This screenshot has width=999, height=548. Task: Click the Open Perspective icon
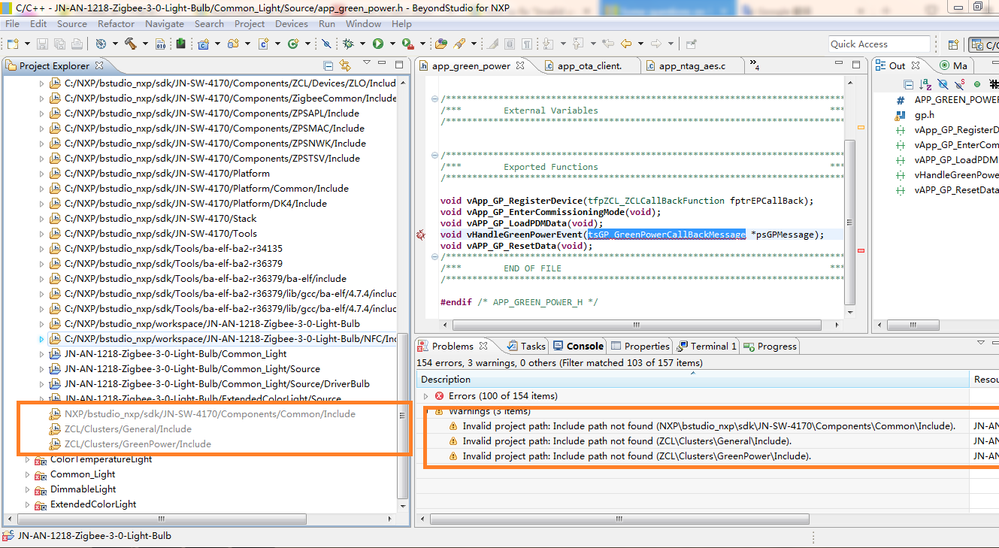(x=953, y=45)
